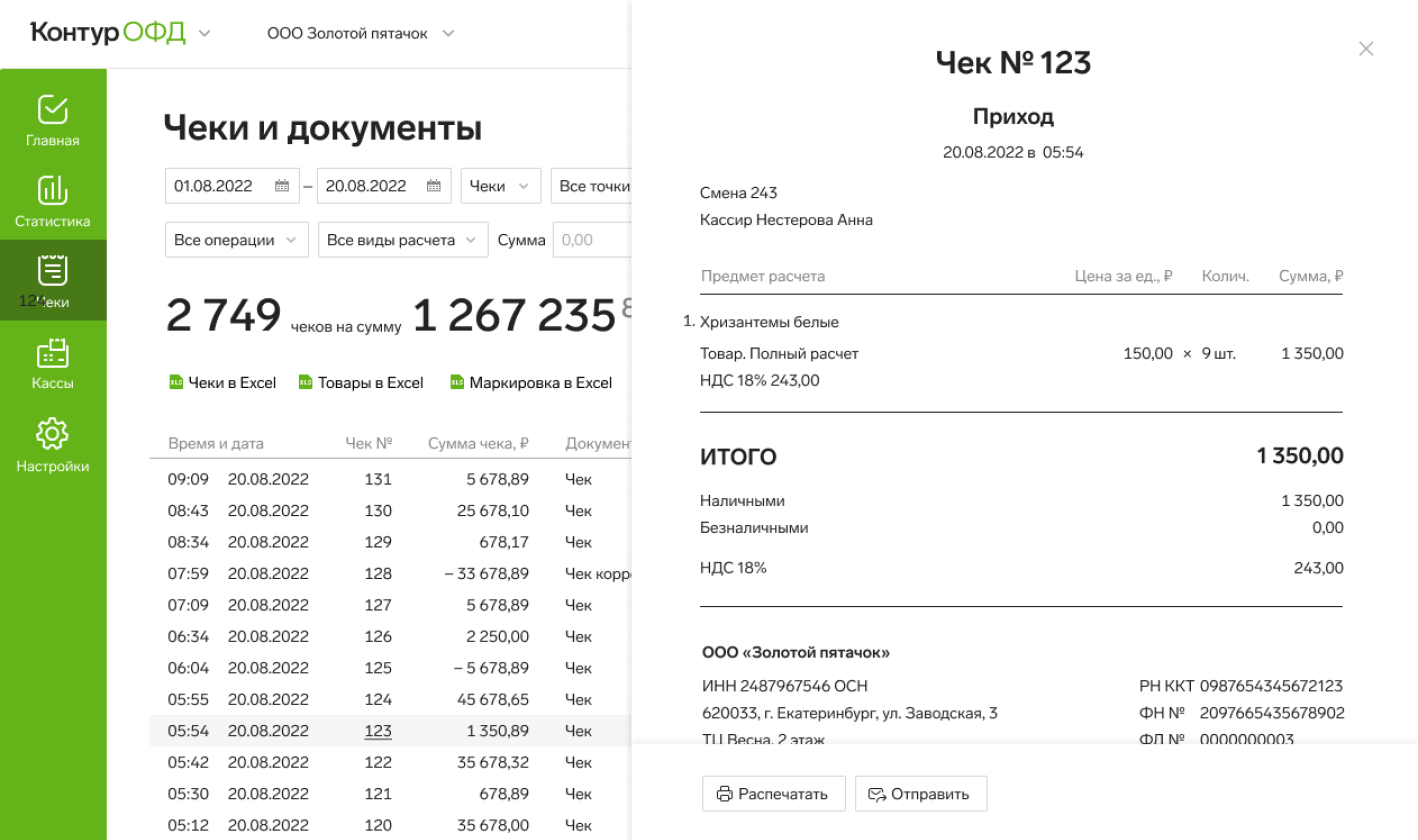Image resolution: width=1418 pixels, height=840 pixels.
Task: Open the Настройки gear section
Action: [x=53, y=445]
